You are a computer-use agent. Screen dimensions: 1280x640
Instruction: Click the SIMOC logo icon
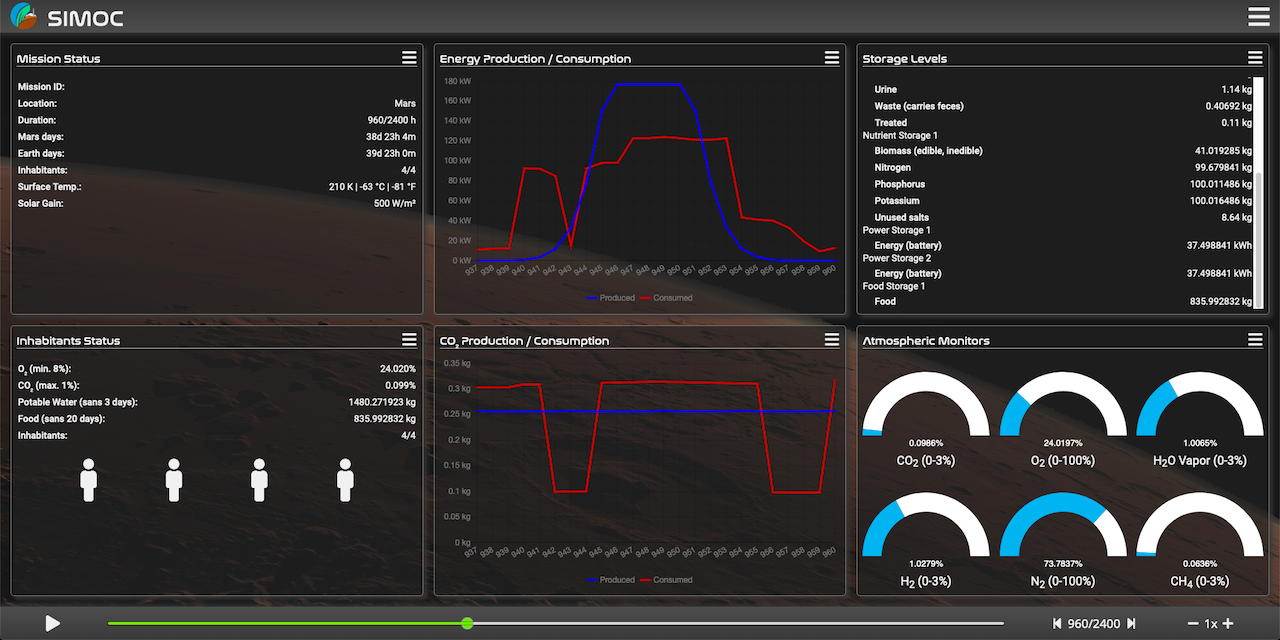(x=23, y=16)
